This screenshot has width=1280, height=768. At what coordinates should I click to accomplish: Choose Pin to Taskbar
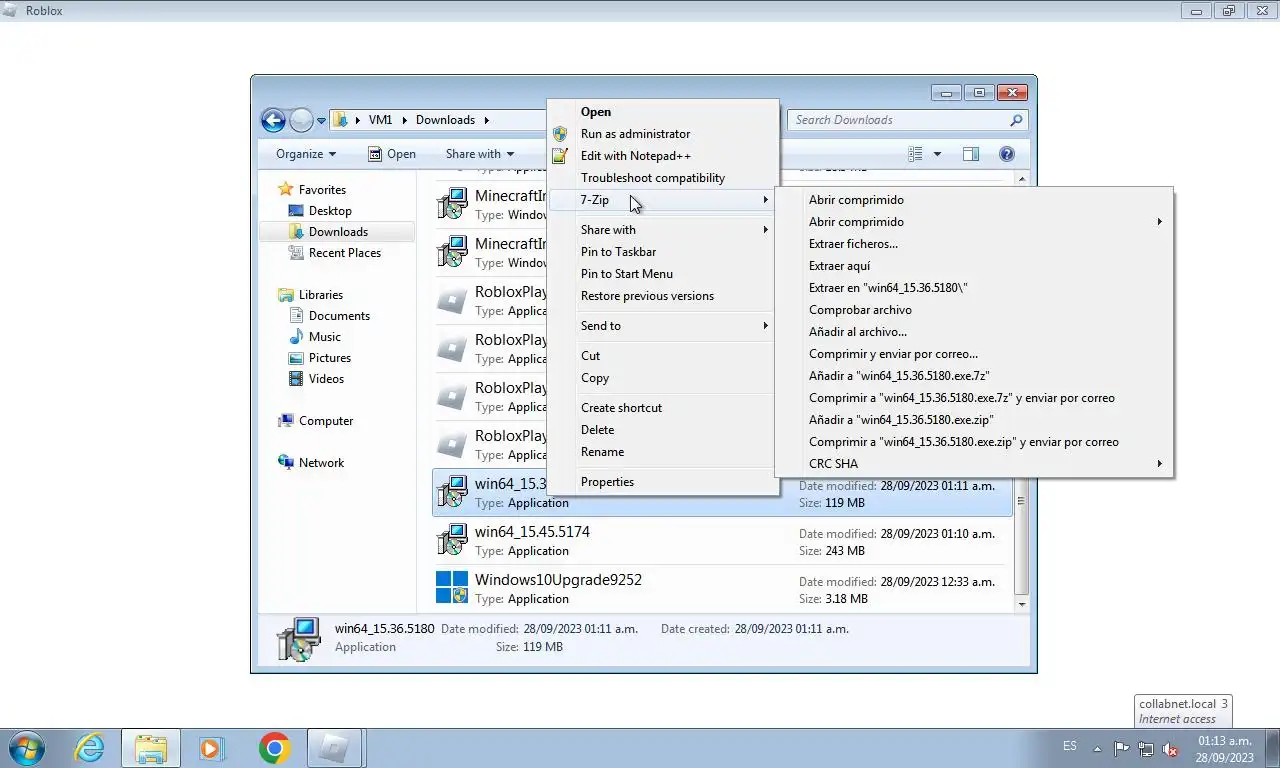662,252
